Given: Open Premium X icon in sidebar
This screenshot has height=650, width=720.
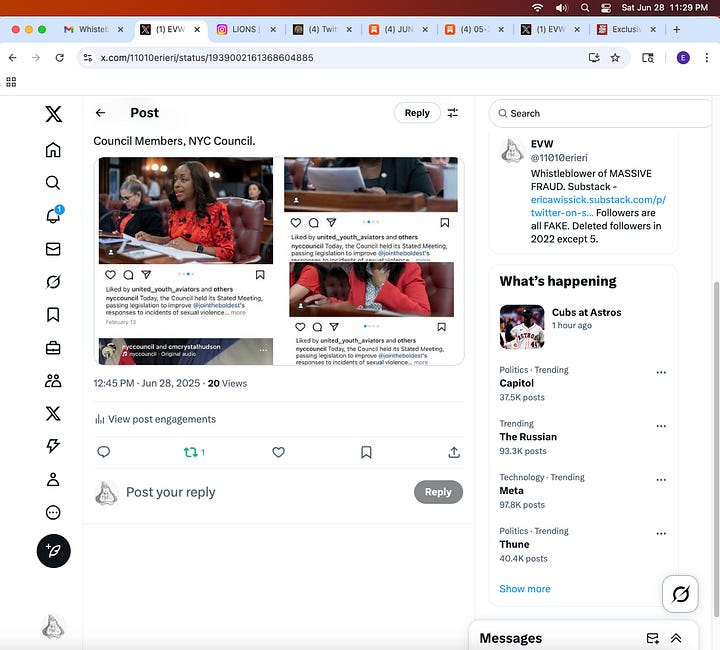Looking at the screenshot, I should 53,414.
